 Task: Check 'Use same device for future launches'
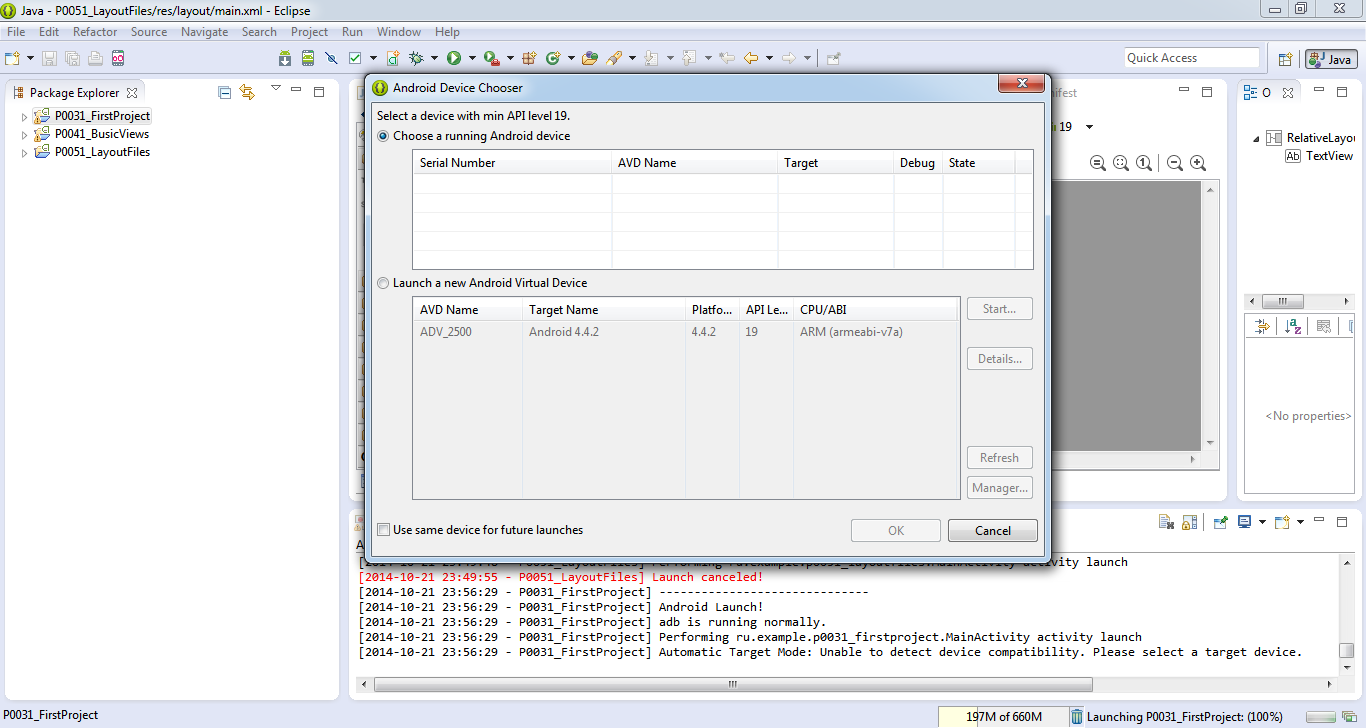tap(384, 530)
